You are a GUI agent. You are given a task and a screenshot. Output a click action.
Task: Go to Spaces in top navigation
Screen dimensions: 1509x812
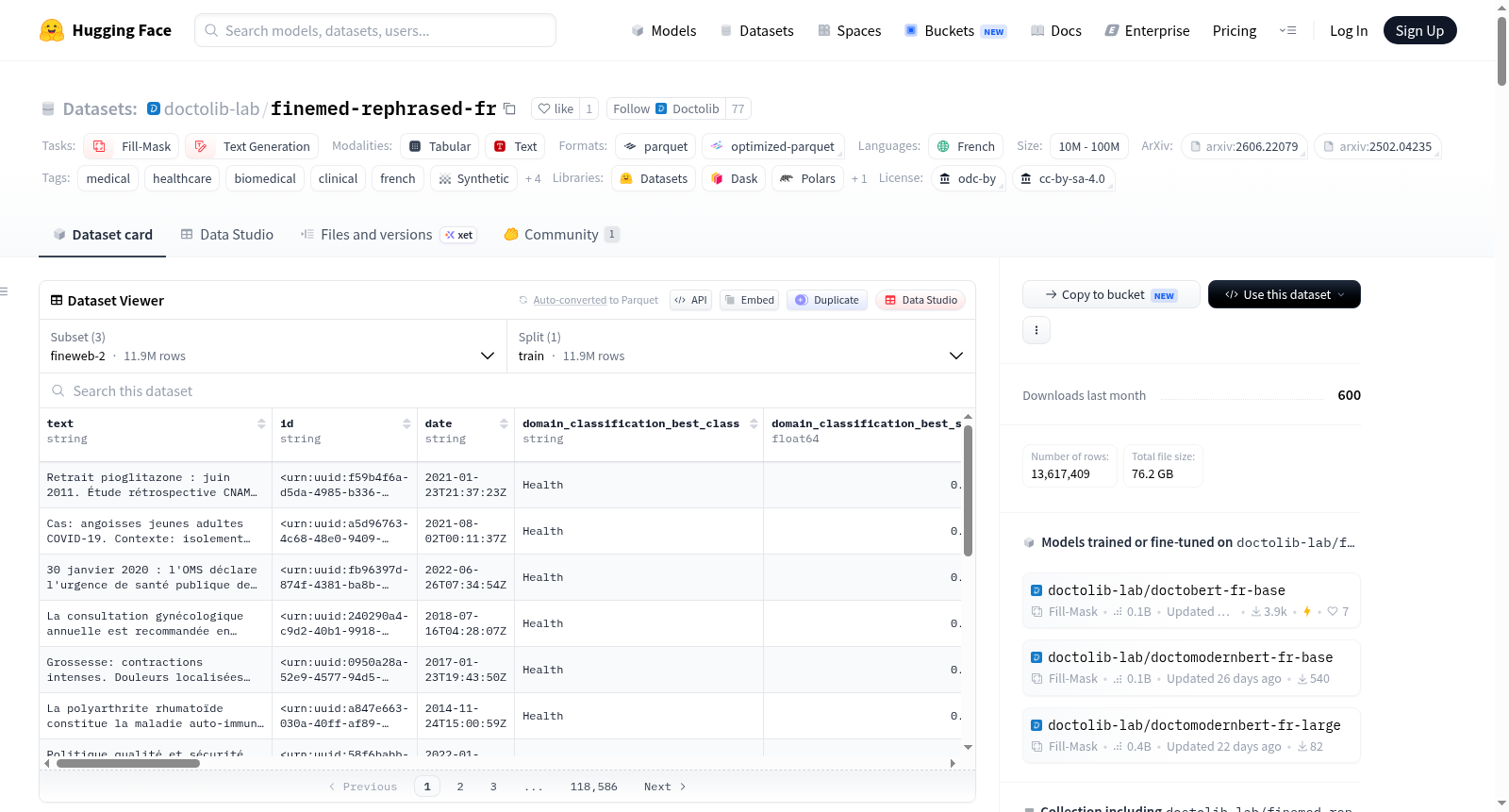850,30
